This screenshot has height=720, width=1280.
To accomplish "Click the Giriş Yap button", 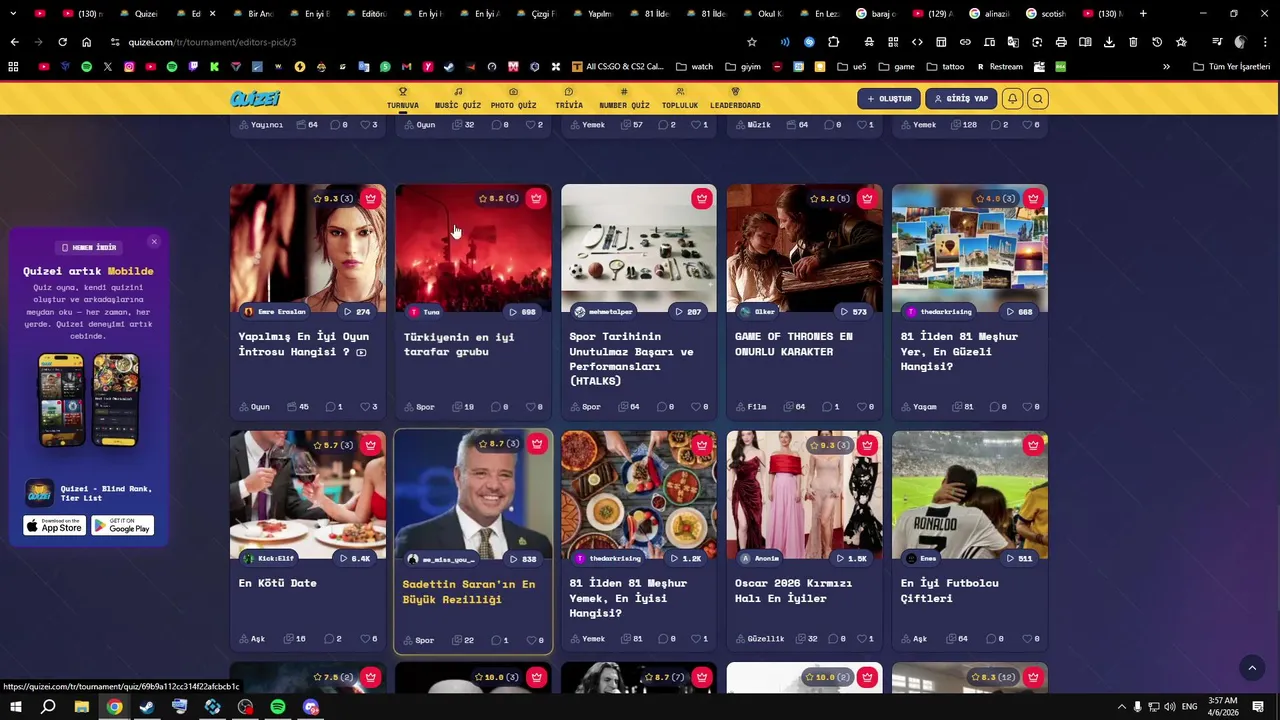I will pyautogui.click(x=961, y=99).
